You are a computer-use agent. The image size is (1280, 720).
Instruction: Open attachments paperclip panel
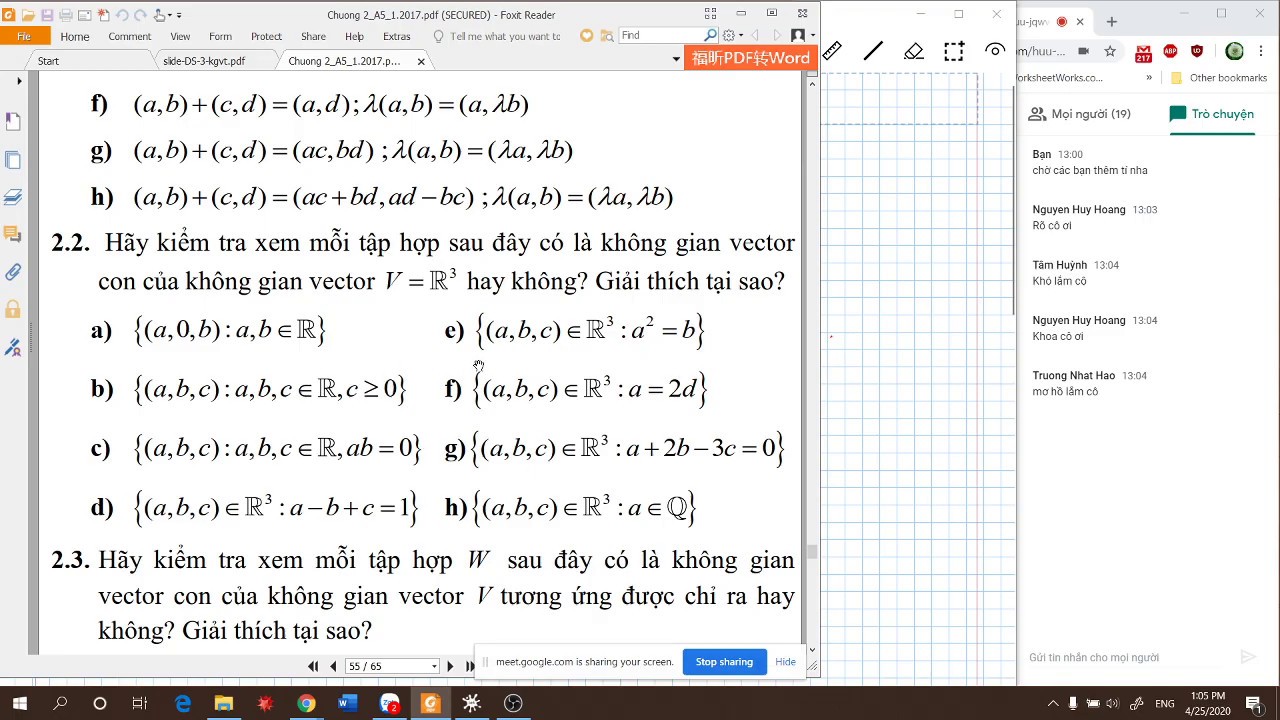[13, 272]
